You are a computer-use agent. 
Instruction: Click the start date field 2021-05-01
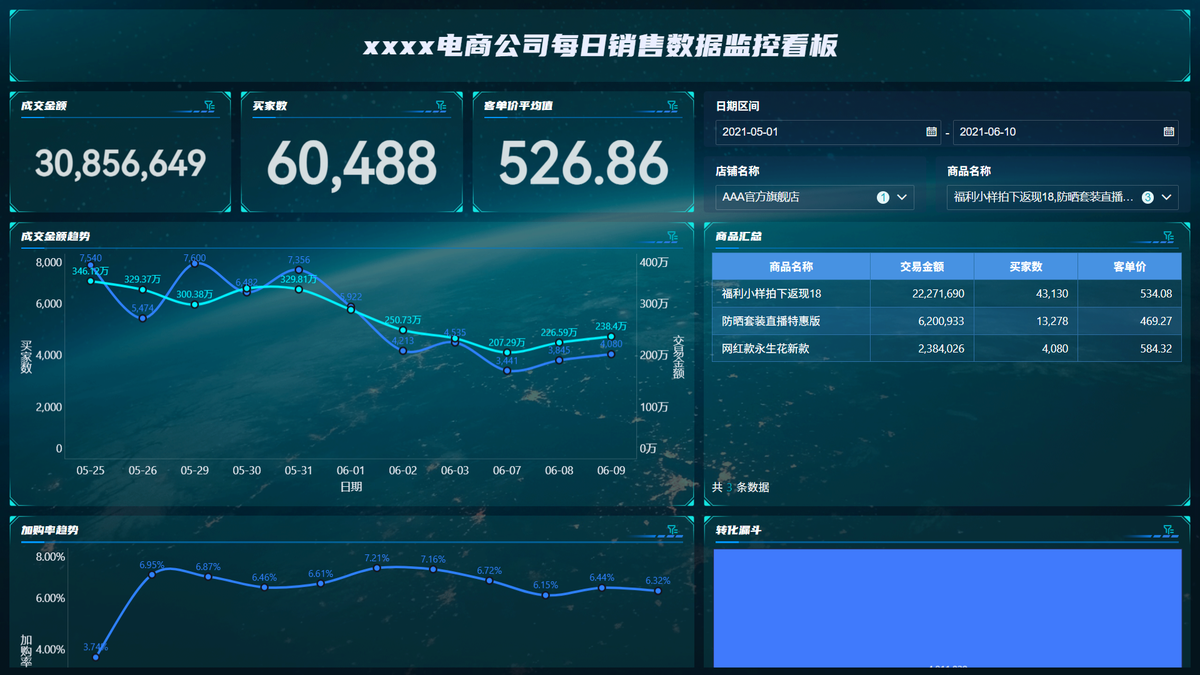pos(828,132)
